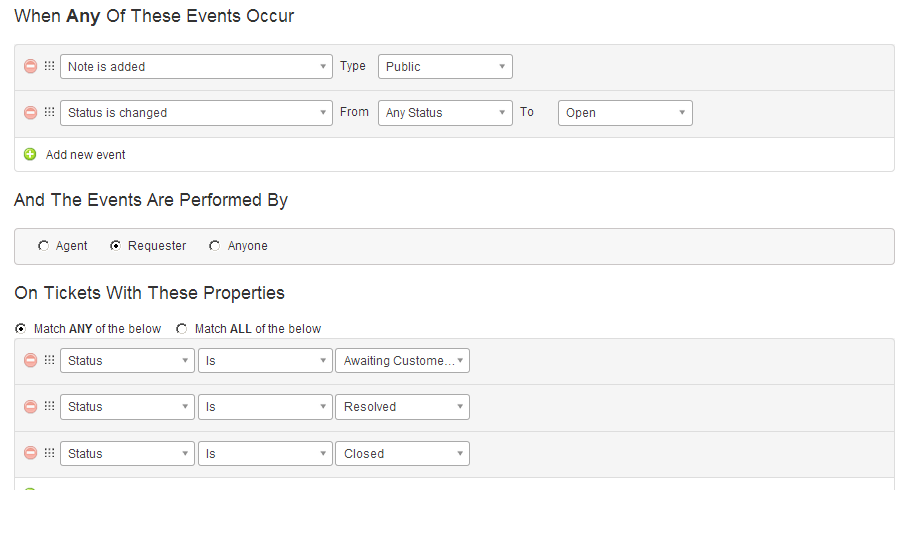The width and height of the screenshot is (910, 542).
Task: Open the To status dropdown showing Open
Action: pos(625,113)
